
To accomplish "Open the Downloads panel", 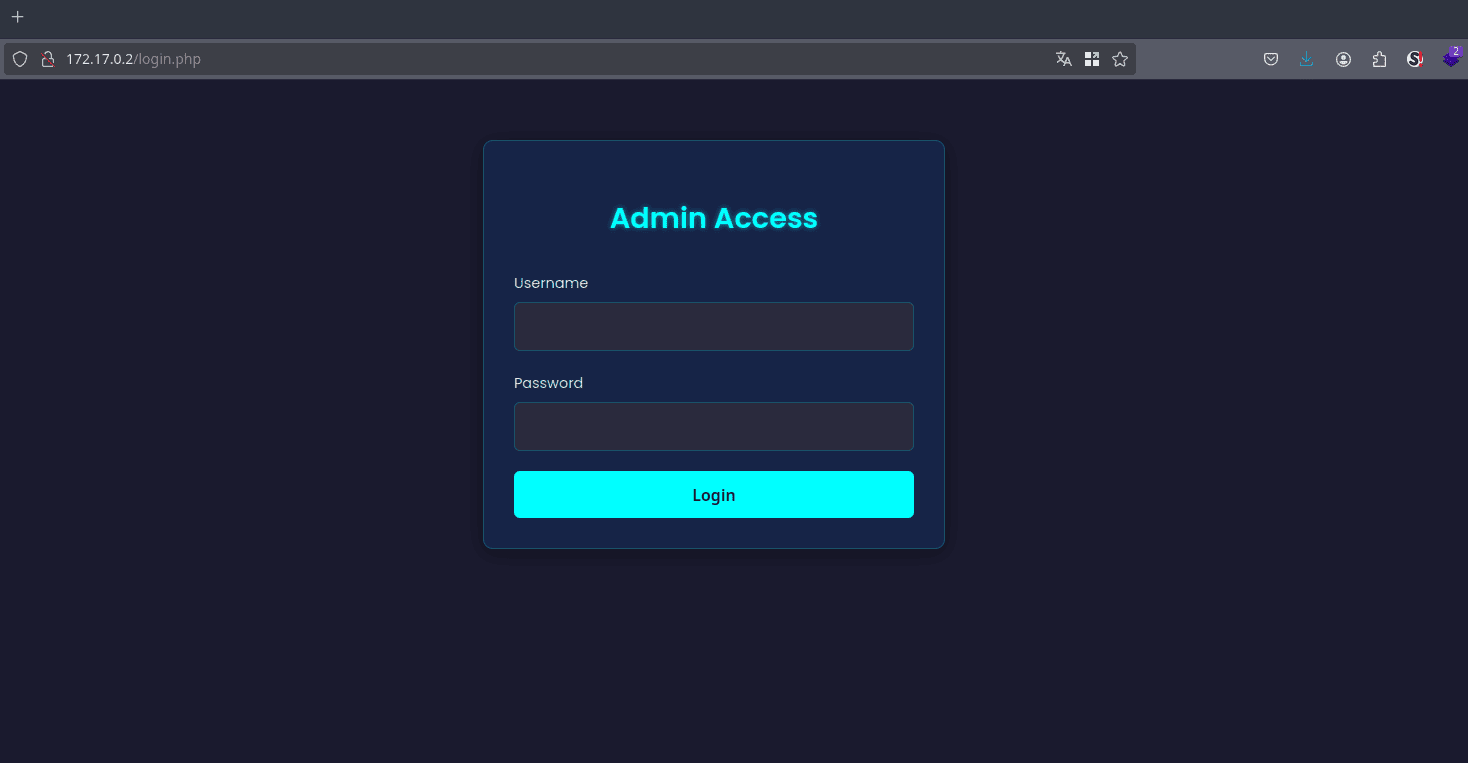I will [x=1306, y=59].
